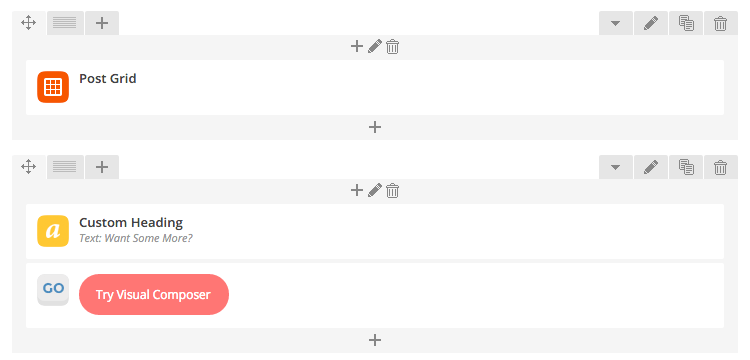Clone the Custom Heading row
Screen dimensions: 750x360
686,167
